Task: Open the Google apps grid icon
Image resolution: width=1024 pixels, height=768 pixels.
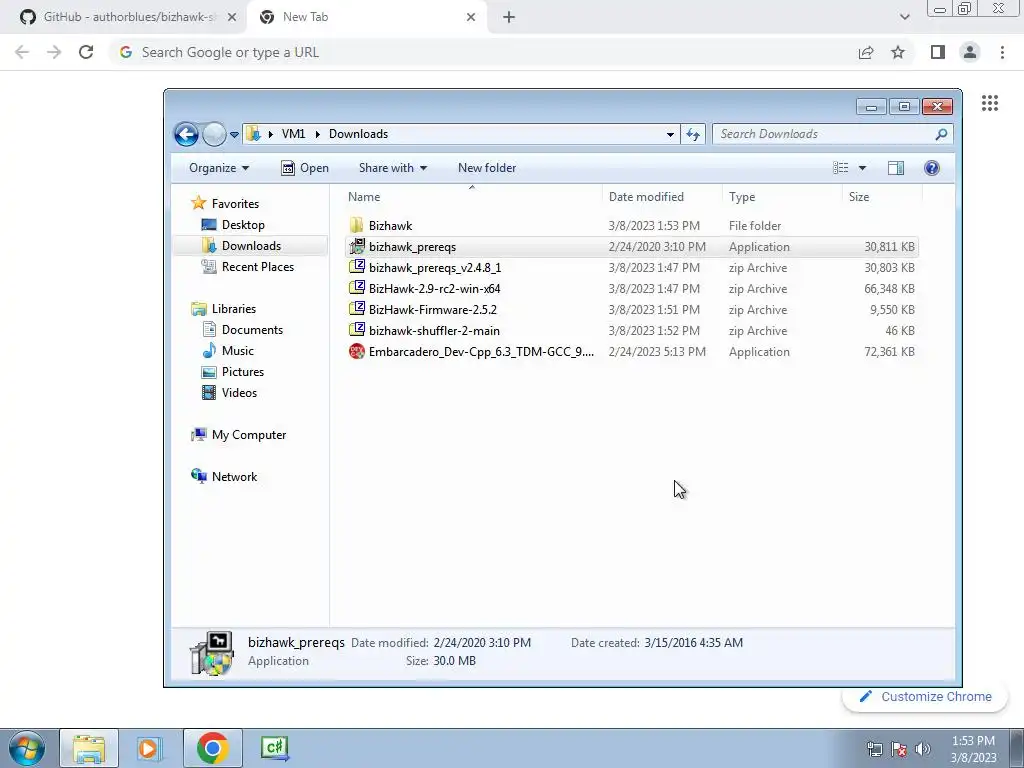Action: tap(990, 103)
